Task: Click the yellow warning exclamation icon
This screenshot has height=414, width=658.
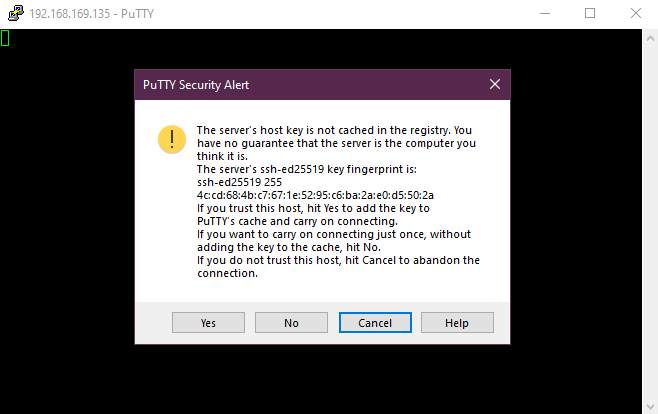Action: pos(172,138)
